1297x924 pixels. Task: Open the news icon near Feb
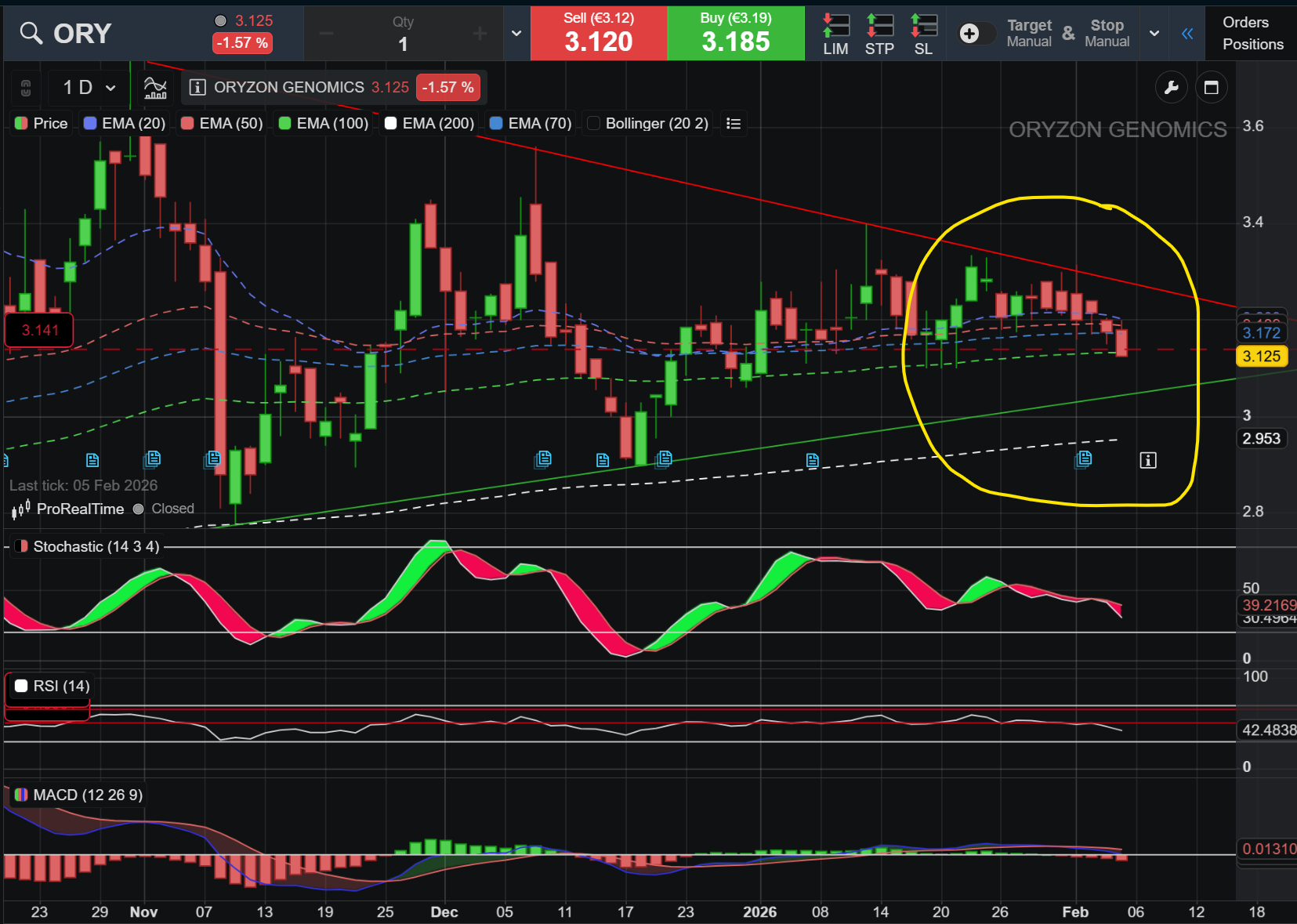click(1084, 458)
